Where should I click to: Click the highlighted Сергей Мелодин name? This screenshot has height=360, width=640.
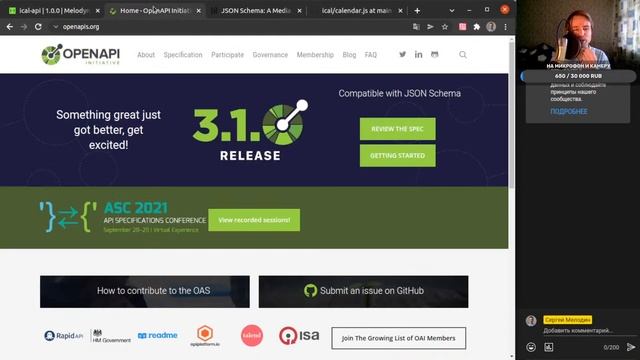point(567,320)
